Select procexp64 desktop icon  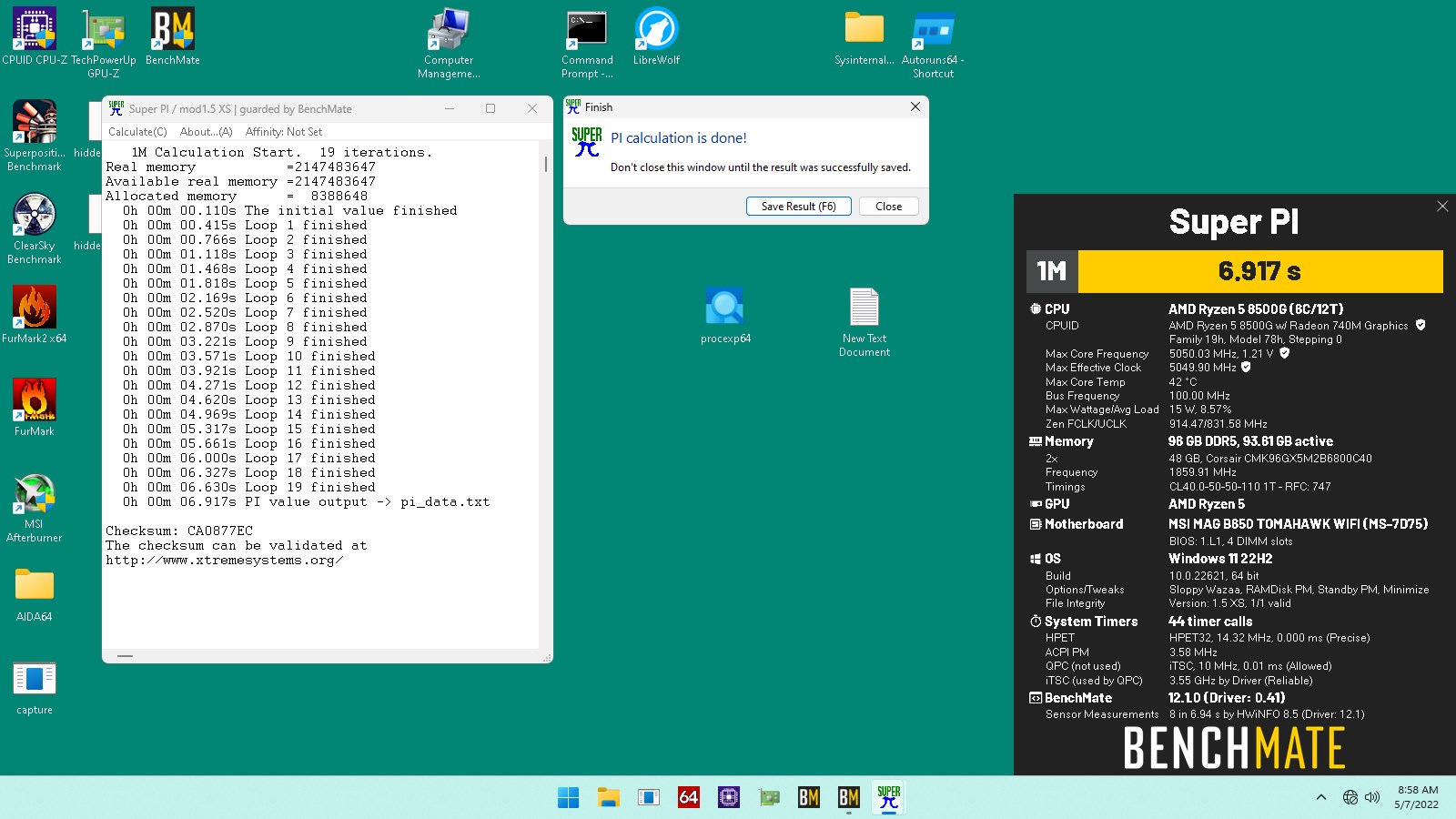tap(725, 315)
